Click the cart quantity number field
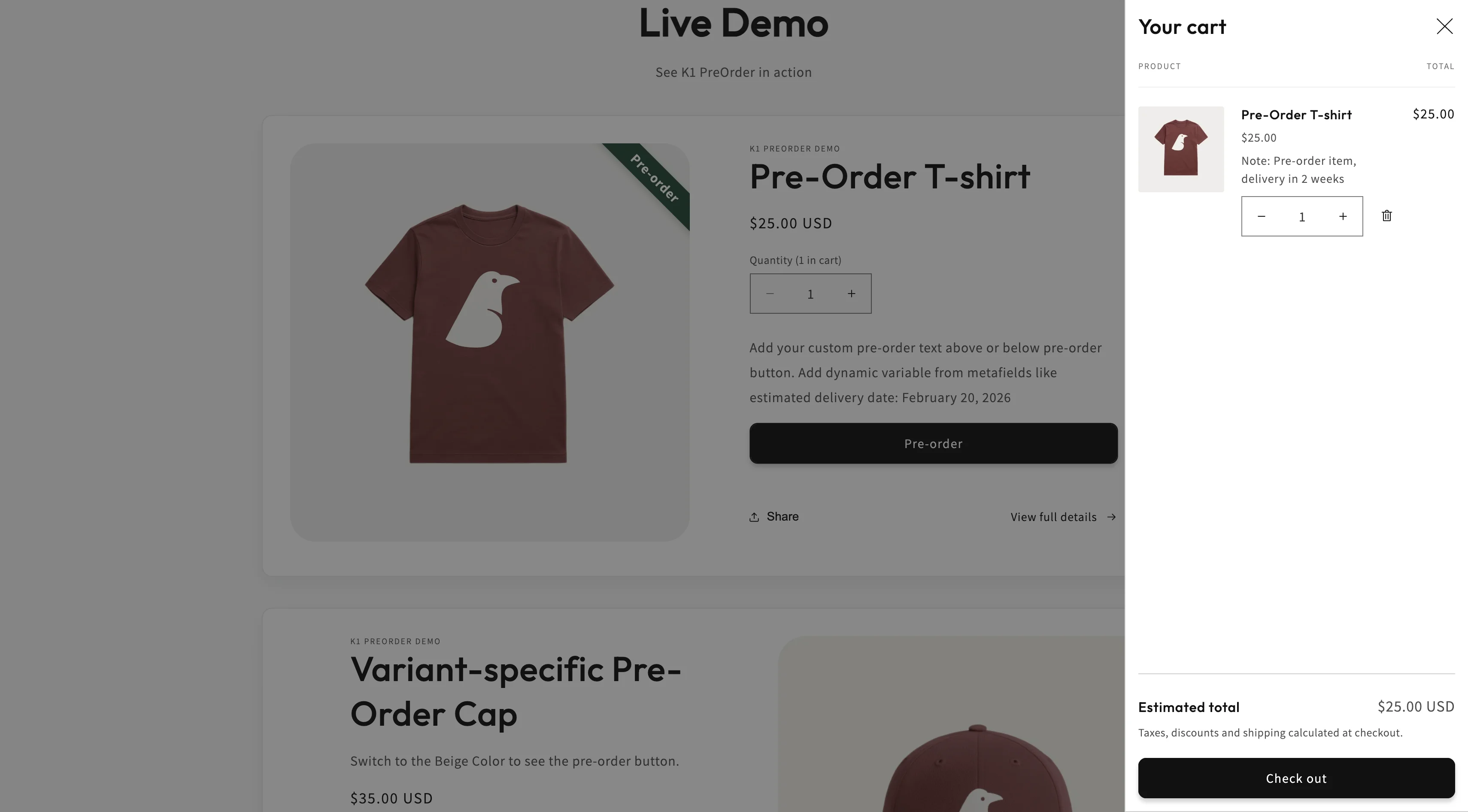 [1301, 217]
